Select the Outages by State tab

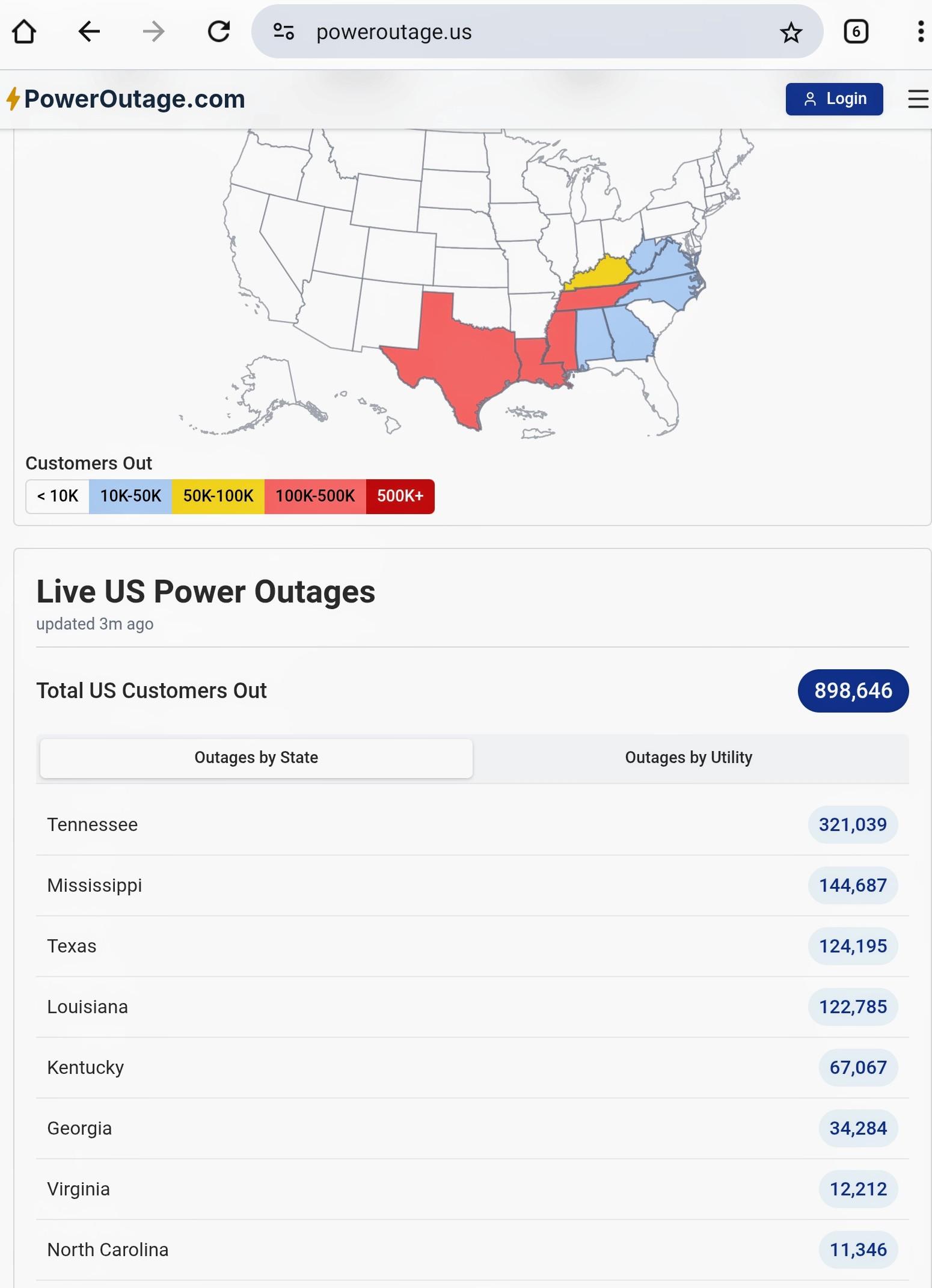256,758
